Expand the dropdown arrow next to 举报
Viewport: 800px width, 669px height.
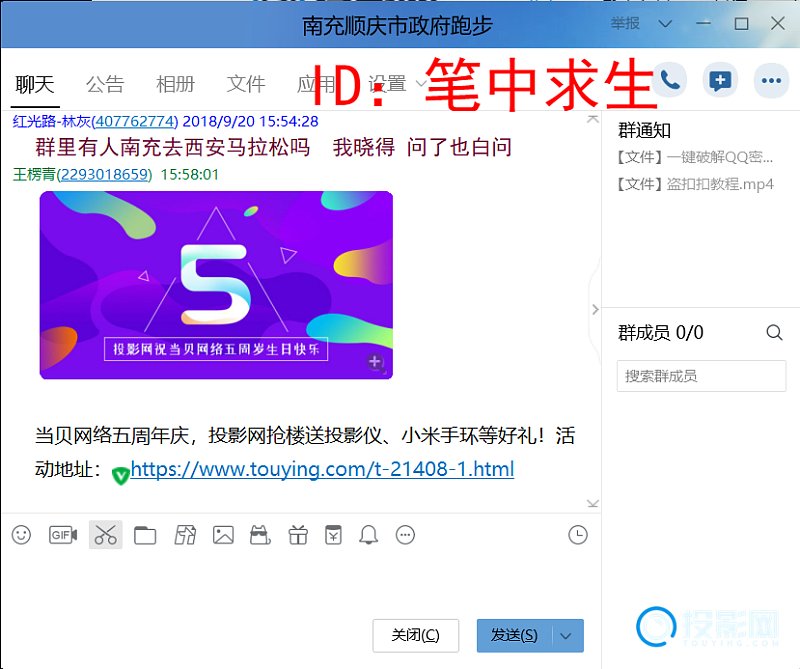tap(665, 23)
